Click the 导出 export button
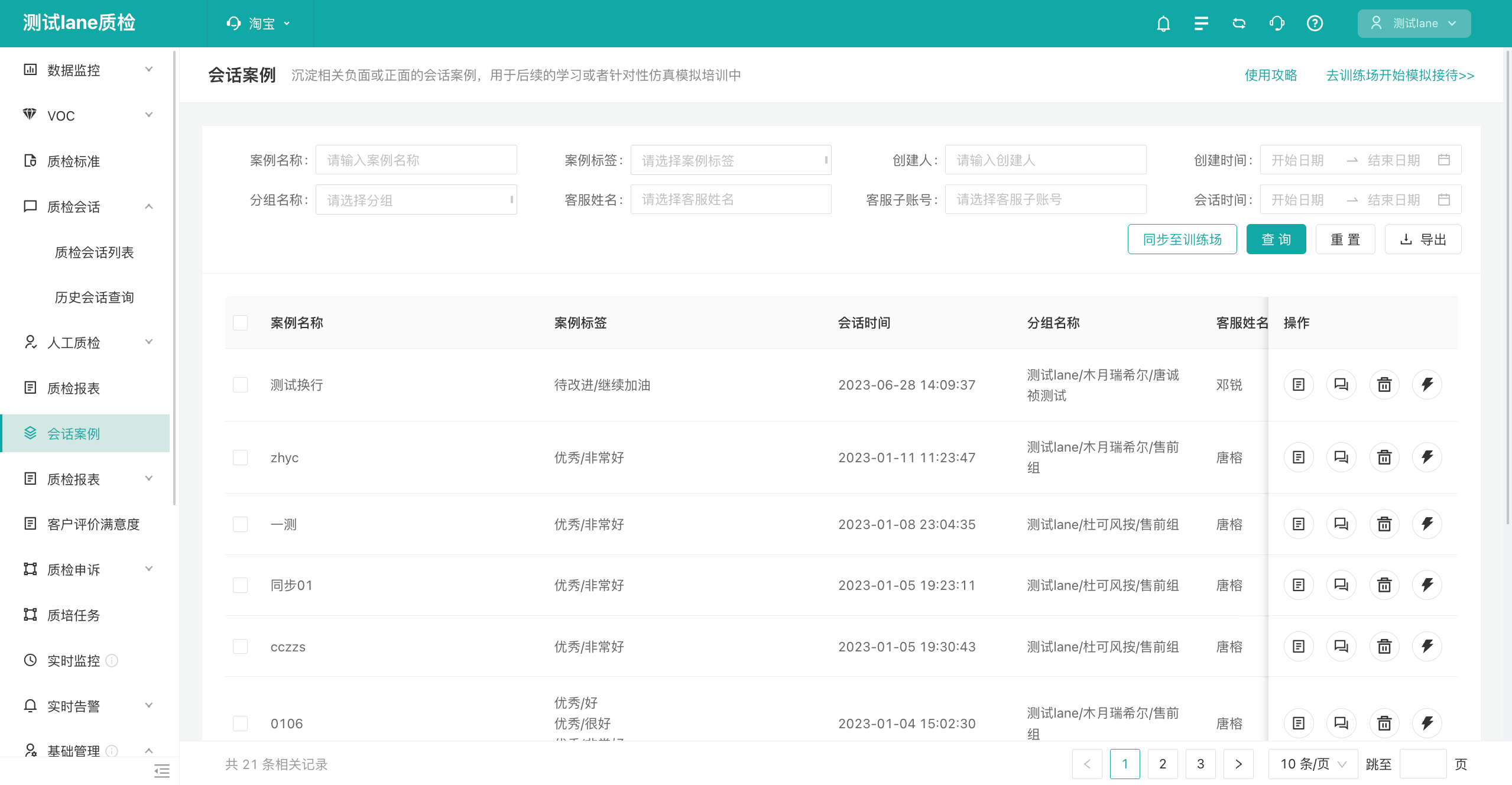Image resolution: width=1512 pixels, height=785 pixels. pos(1423,239)
